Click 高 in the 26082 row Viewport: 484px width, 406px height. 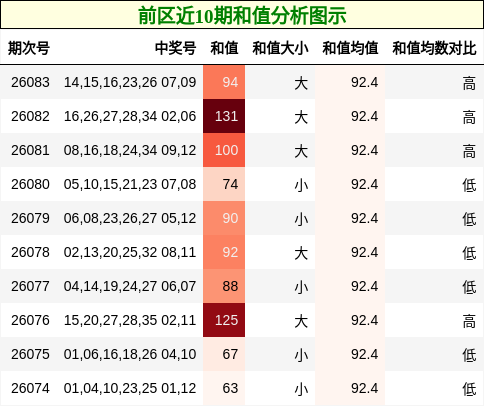pyautogui.click(x=469, y=117)
